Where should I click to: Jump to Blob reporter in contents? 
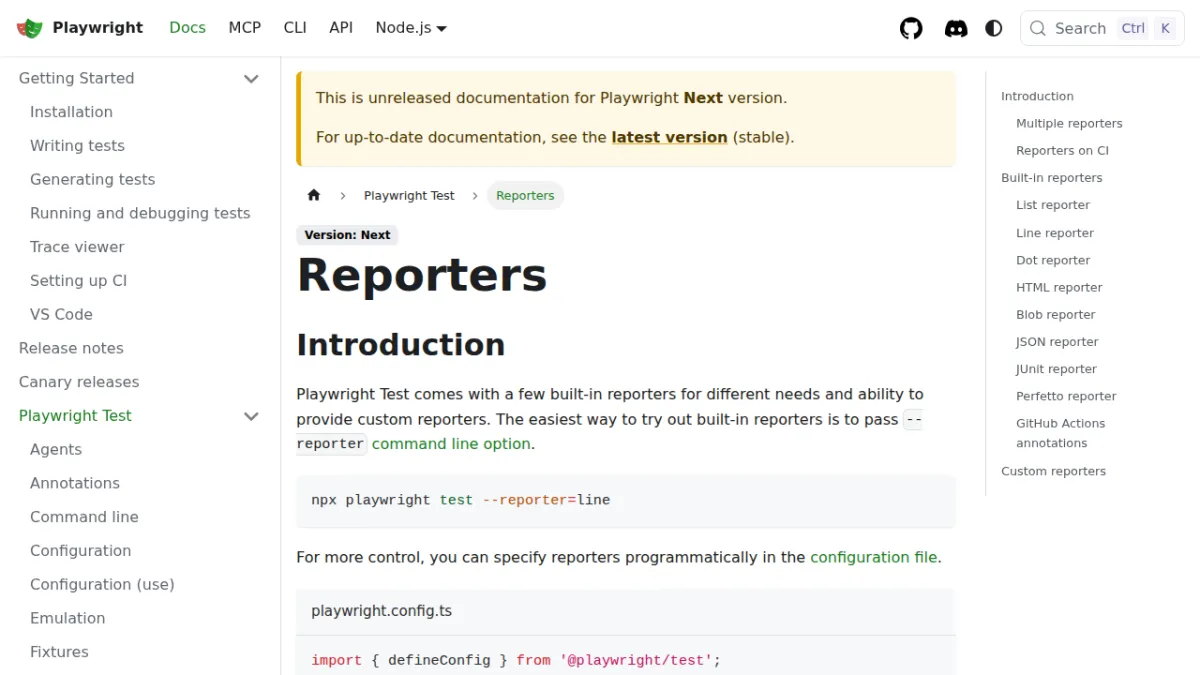[1056, 314]
